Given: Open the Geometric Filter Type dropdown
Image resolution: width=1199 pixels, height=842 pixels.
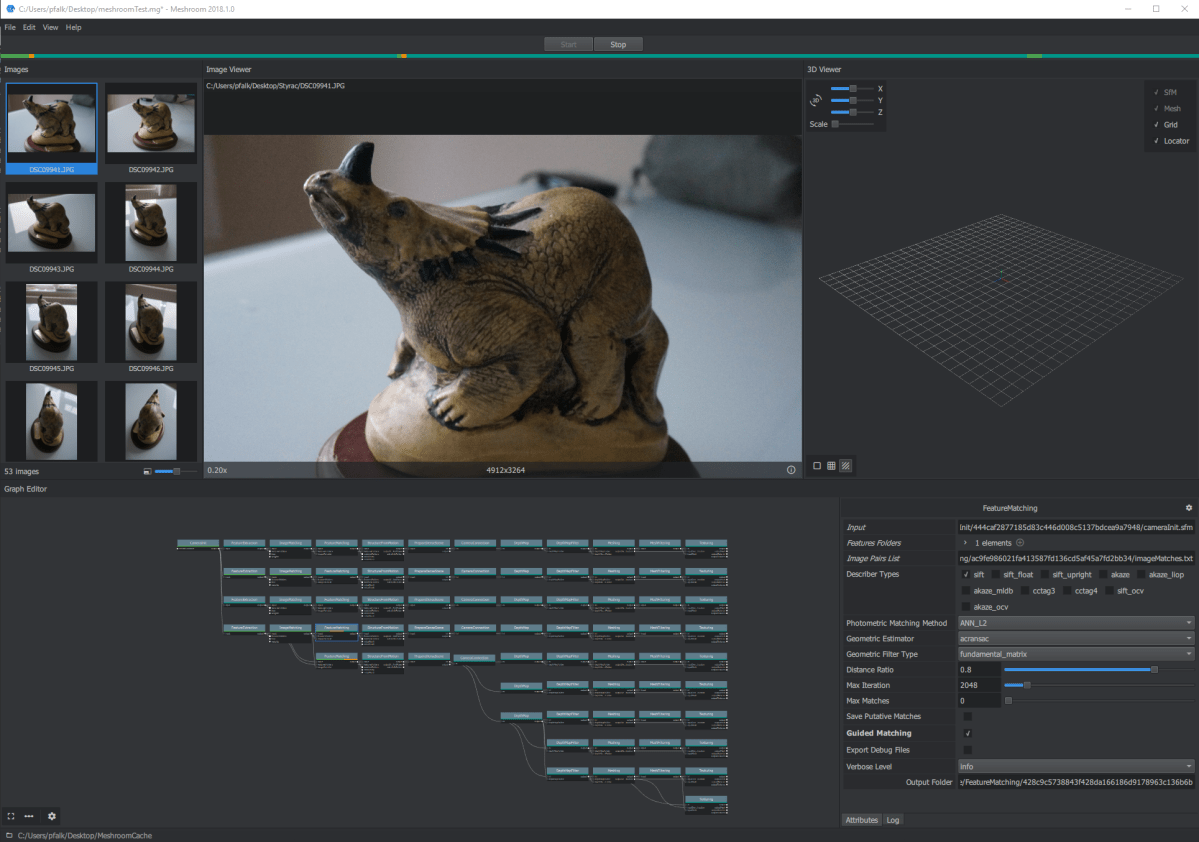Looking at the screenshot, I should (x=1075, y=654).
